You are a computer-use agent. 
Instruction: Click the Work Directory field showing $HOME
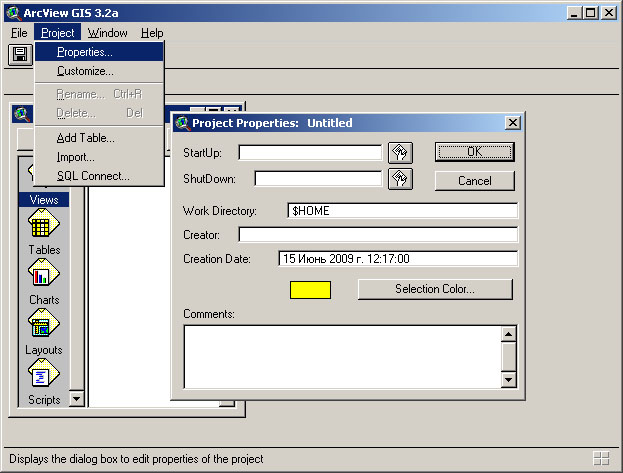(402, 210)
